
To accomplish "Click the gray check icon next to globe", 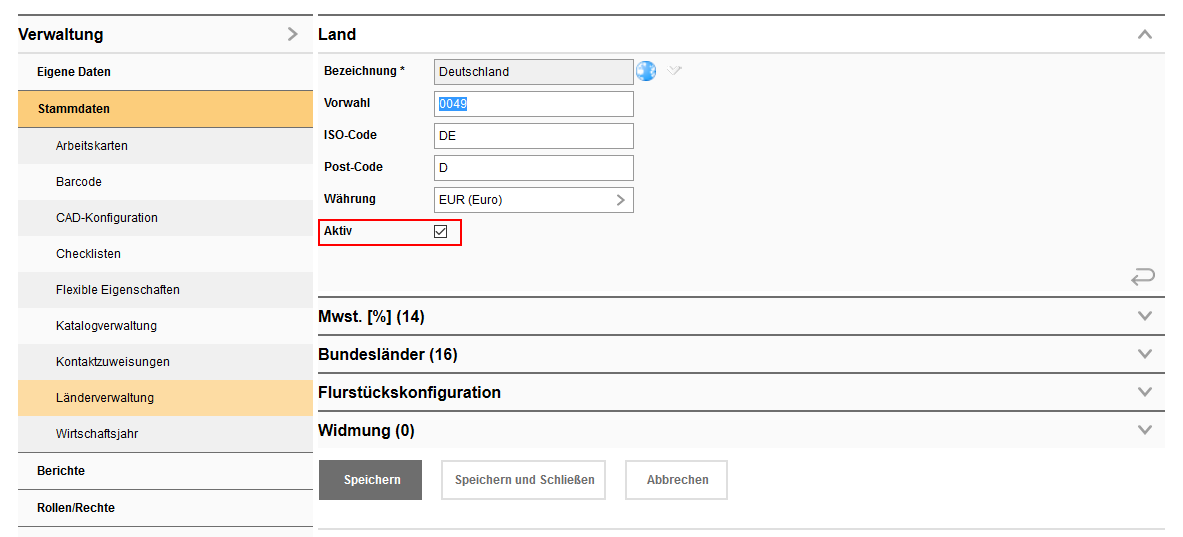I will pyautogui.click(x=674, y=71).
